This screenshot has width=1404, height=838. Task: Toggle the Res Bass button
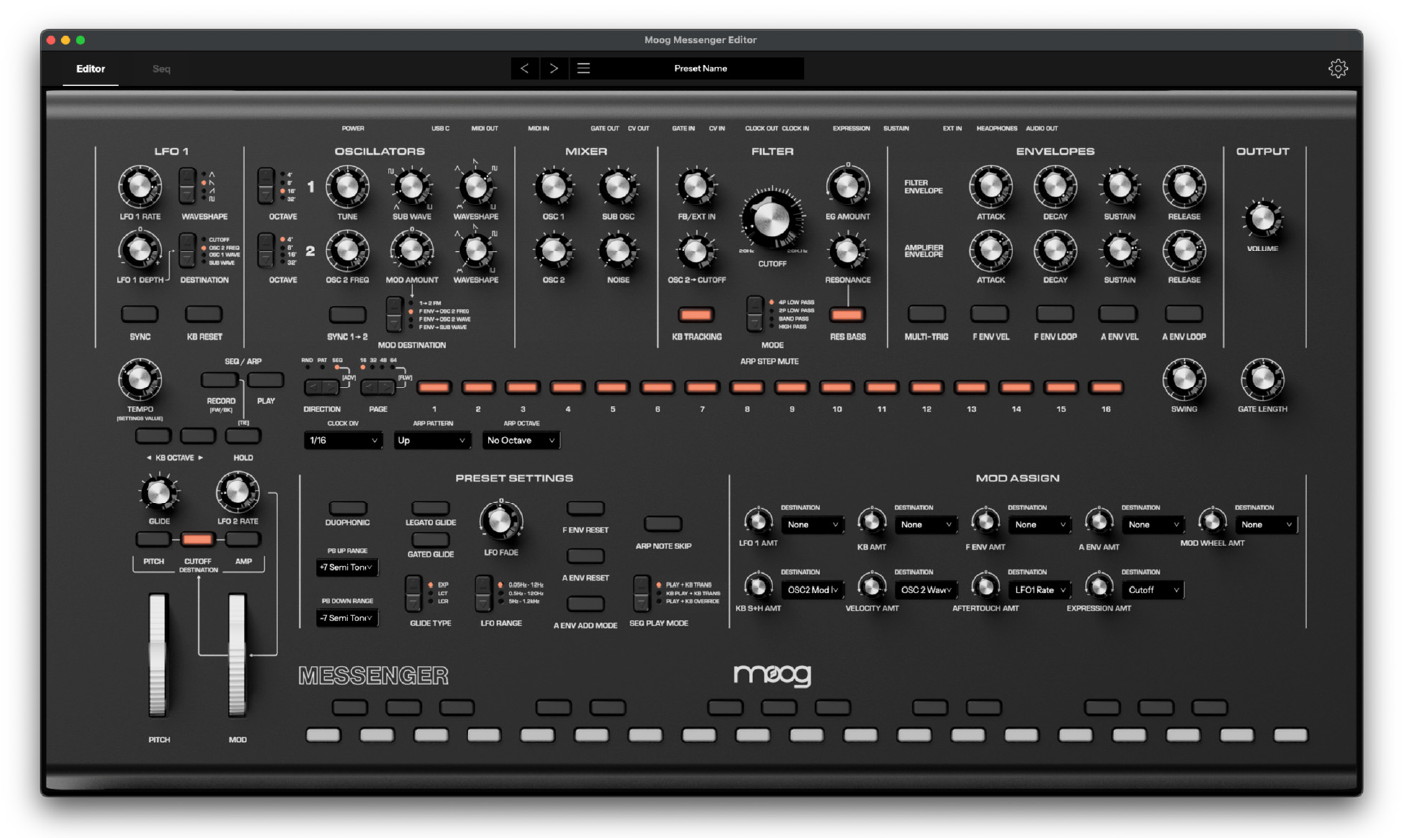[x=847, y=315]
